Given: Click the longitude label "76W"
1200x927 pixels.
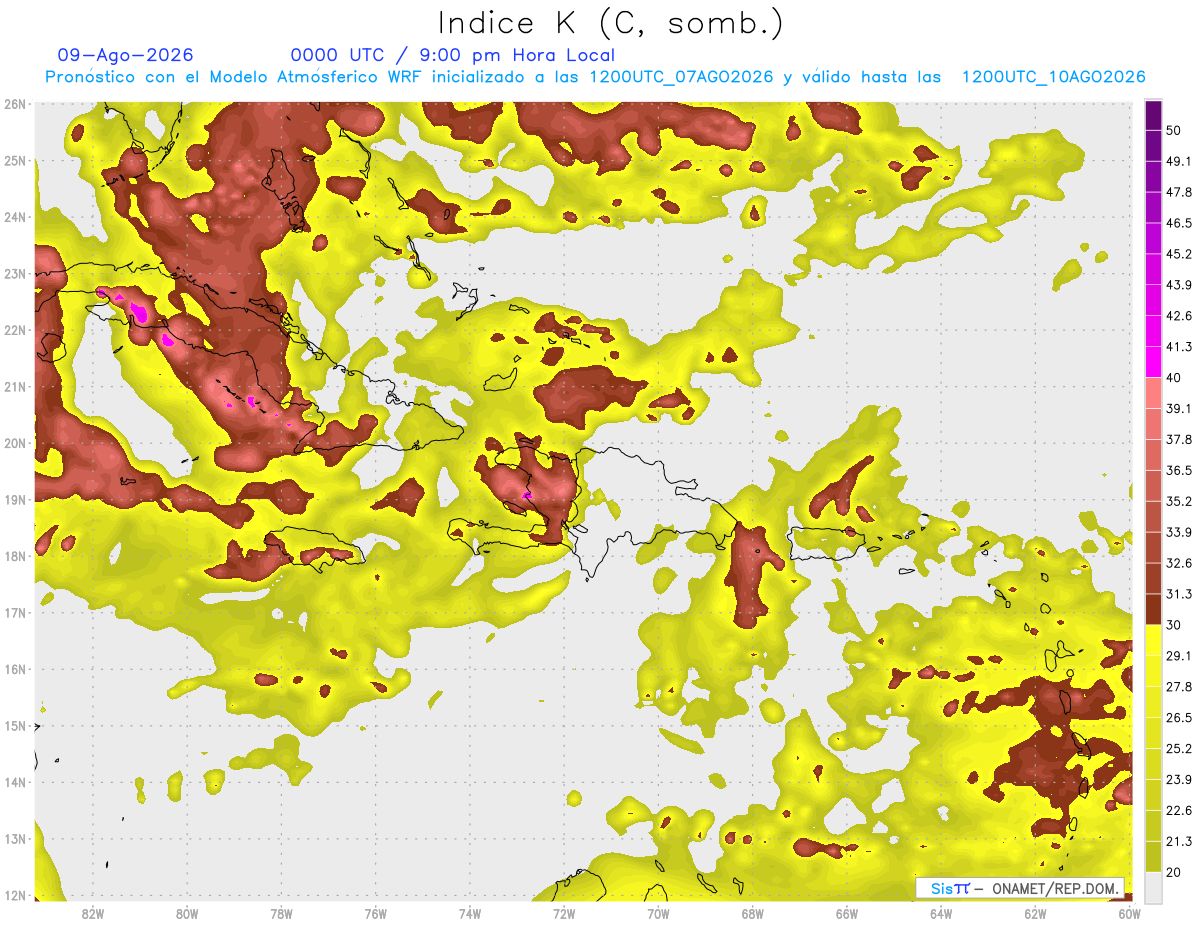Looking at the screenshot, I should pos(376,913).
